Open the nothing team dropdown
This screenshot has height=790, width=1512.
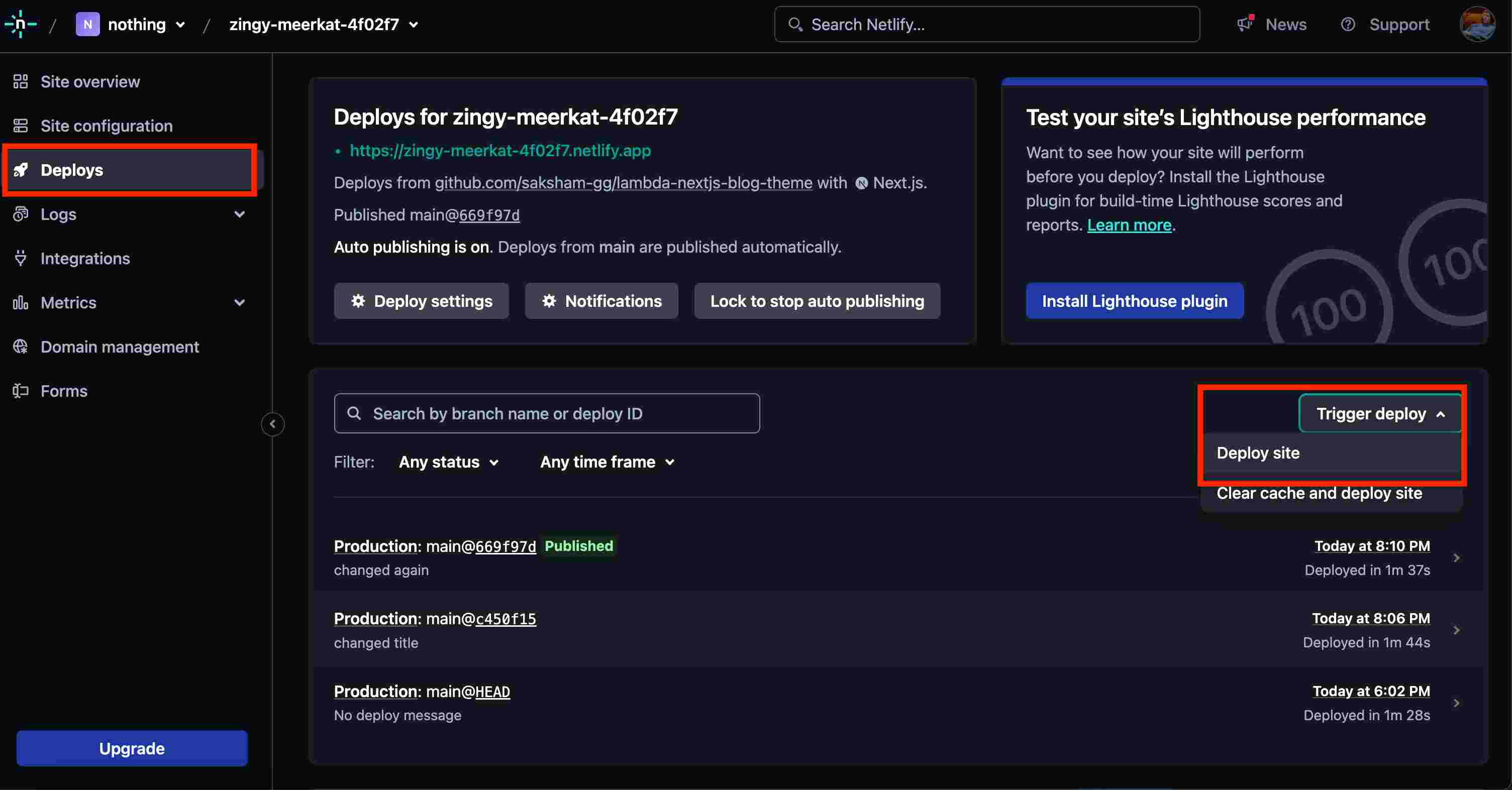coord(146,24)
